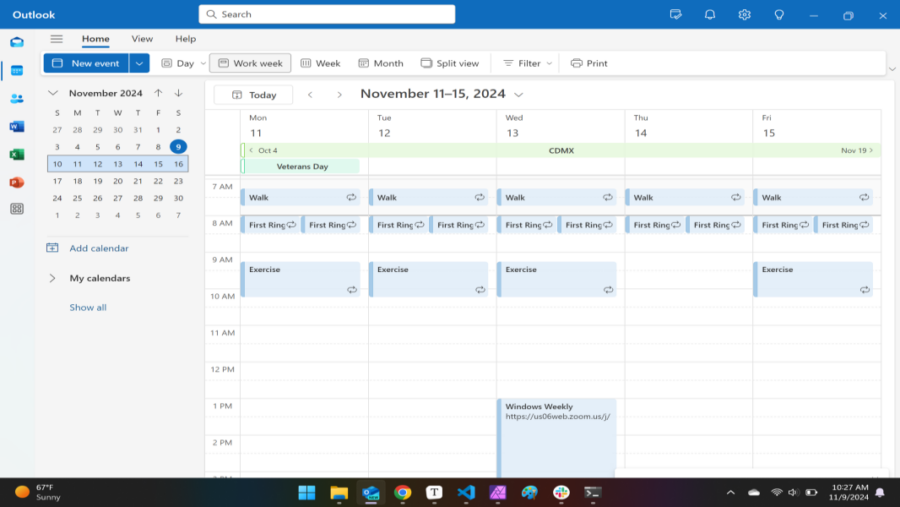900x507 pixels.
Task: Expand My calendars section
Action: [52, 278]
